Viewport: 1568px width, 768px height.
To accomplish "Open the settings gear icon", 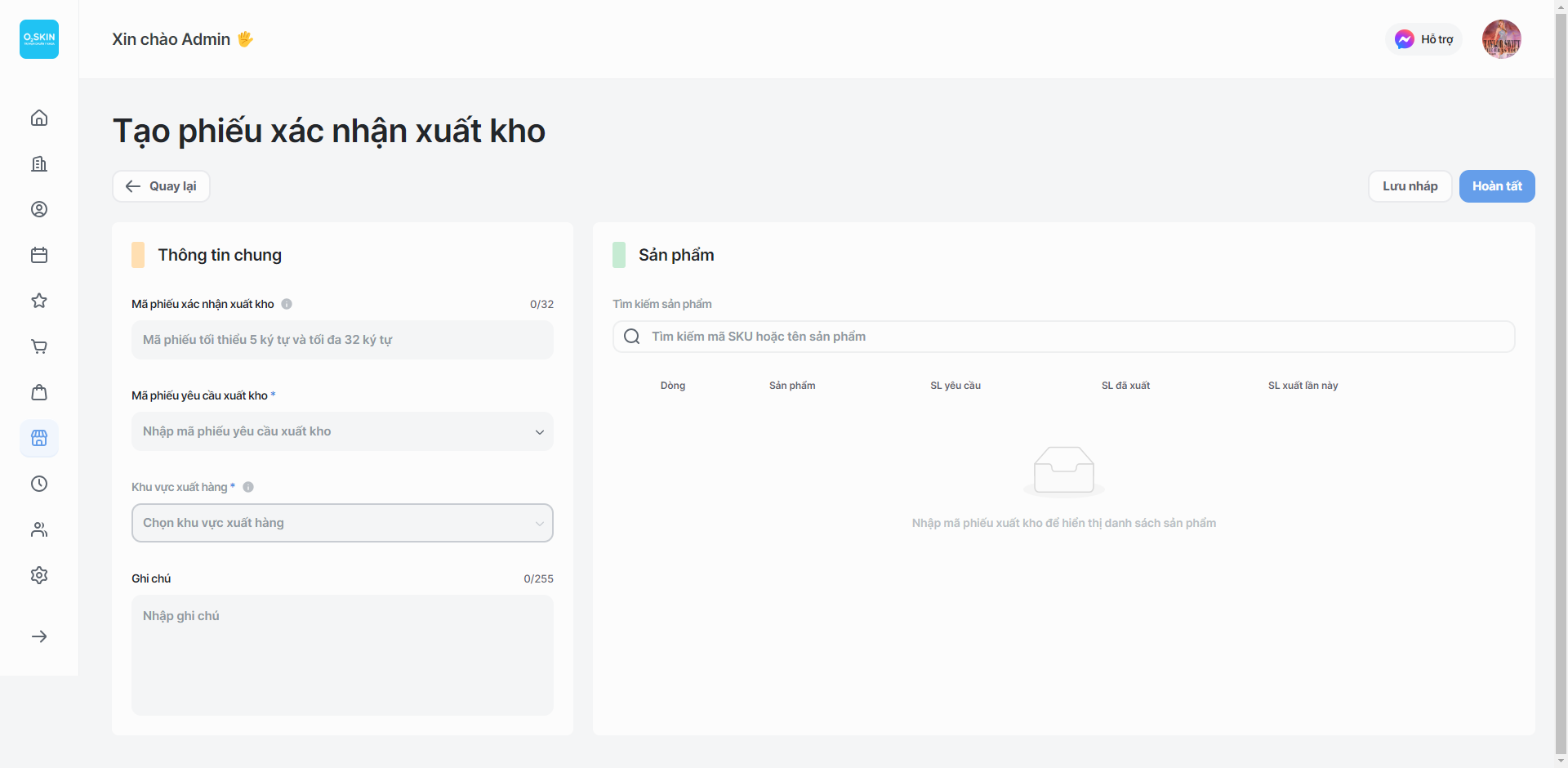I will [39, 575].
